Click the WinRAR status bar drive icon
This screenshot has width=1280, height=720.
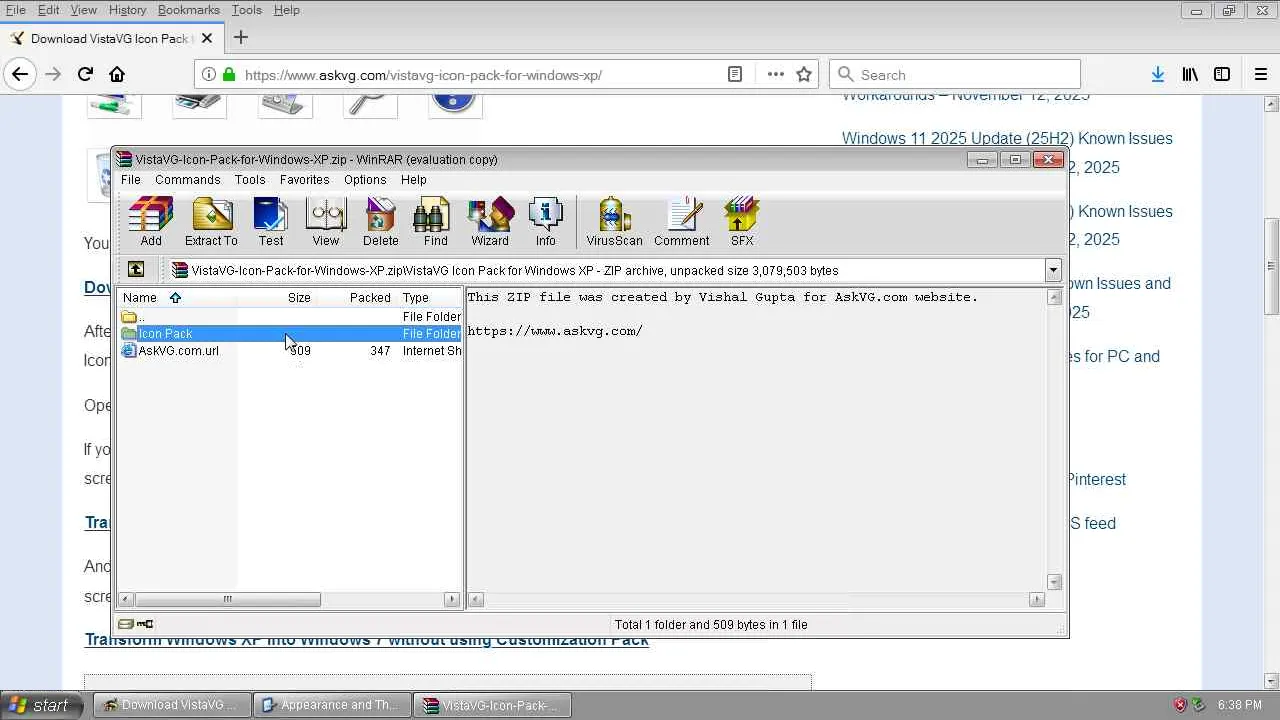click(x=125, y=624)
